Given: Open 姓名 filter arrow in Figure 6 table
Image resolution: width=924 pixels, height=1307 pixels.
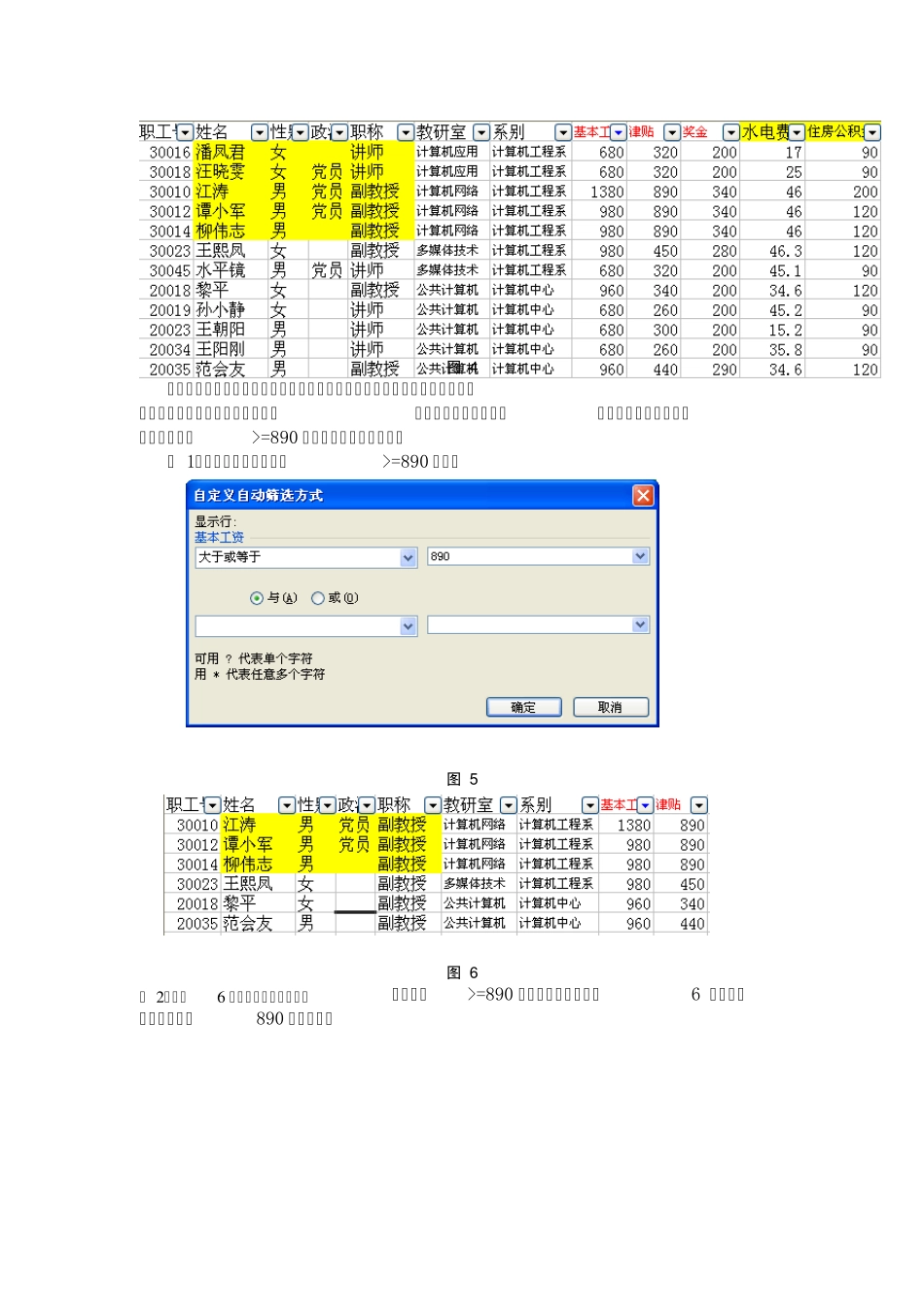Looking at the screenshot, I should pos(287,805).
